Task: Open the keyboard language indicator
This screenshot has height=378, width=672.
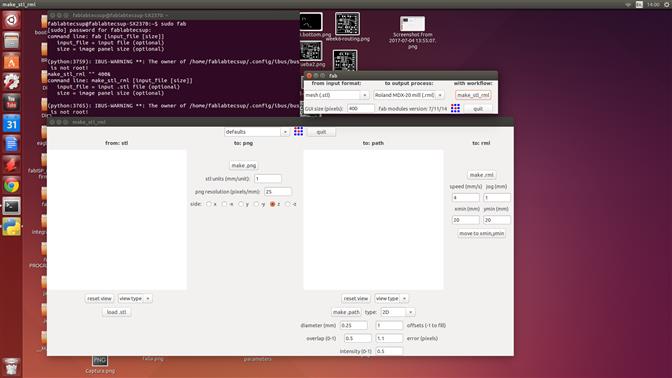Action: (x=639, y=4)
